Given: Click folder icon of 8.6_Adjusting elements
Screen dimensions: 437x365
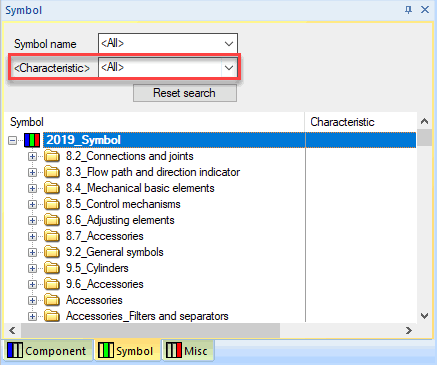Looking at the screenshot, I should click(x=52, y=220).
